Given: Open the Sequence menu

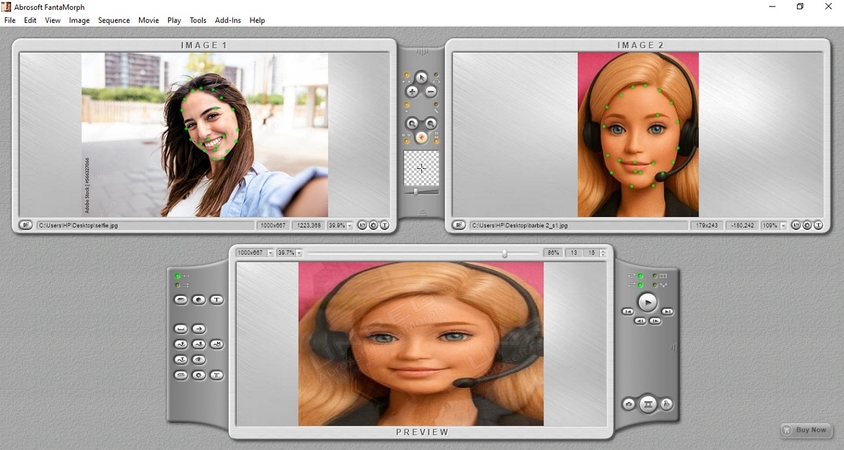Looking at the screenshot, I should point(114,20).
